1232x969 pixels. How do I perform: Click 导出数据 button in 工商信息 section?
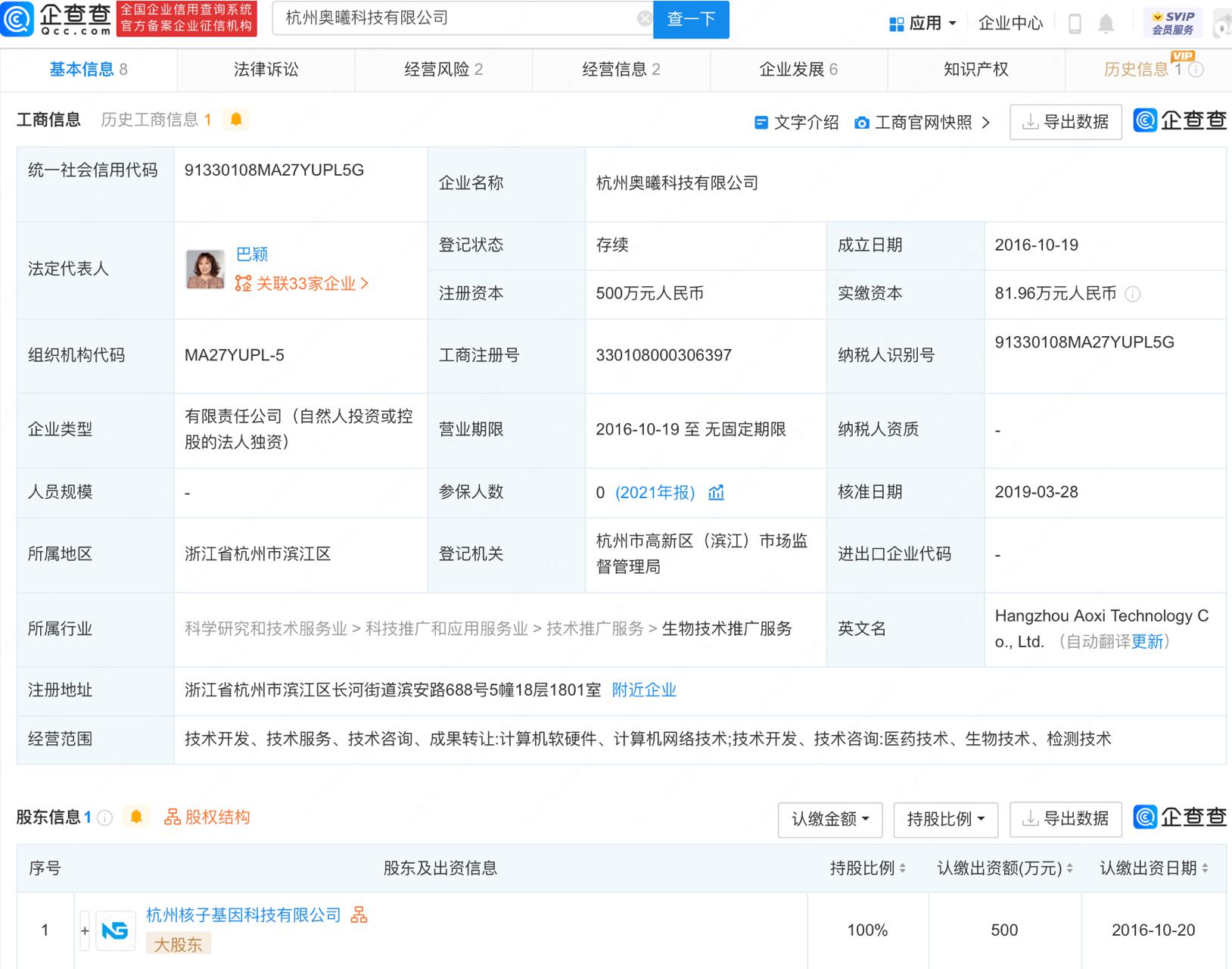tap(1066, 122)
